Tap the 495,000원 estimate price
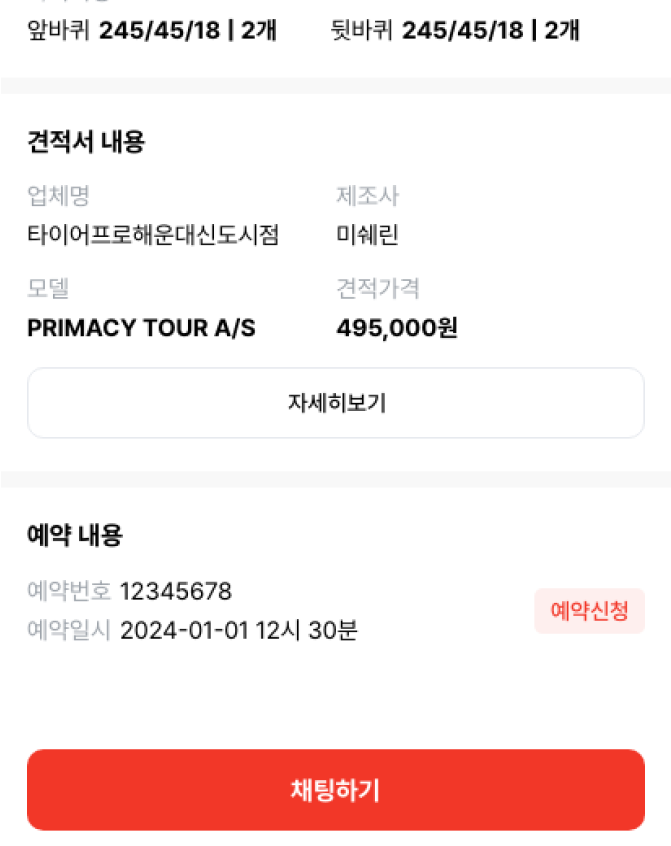 coord(397,328)
